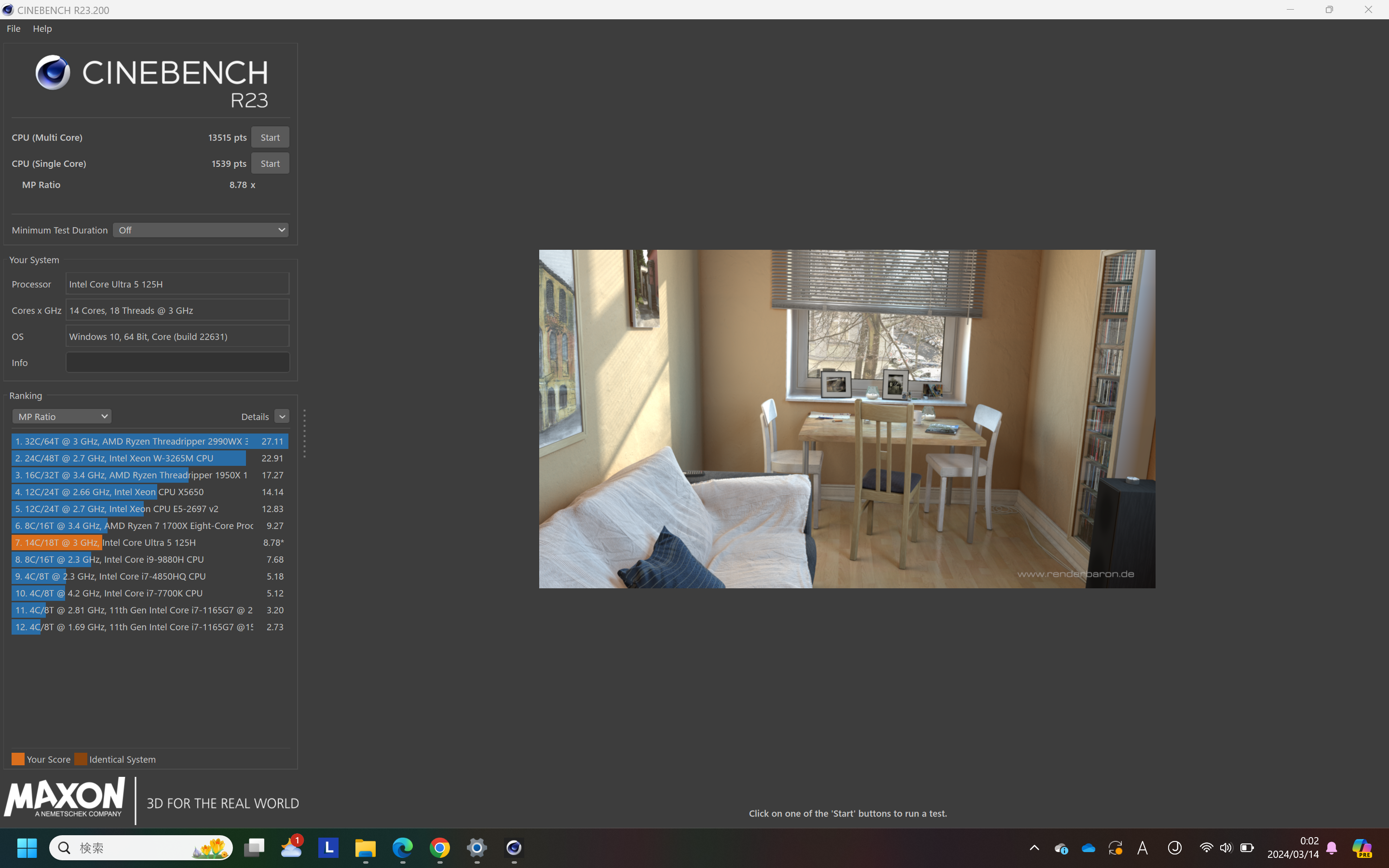1389x868 pixels.
Task: Show hidden tray icons chevron
Action: (x=1035, y=848)
